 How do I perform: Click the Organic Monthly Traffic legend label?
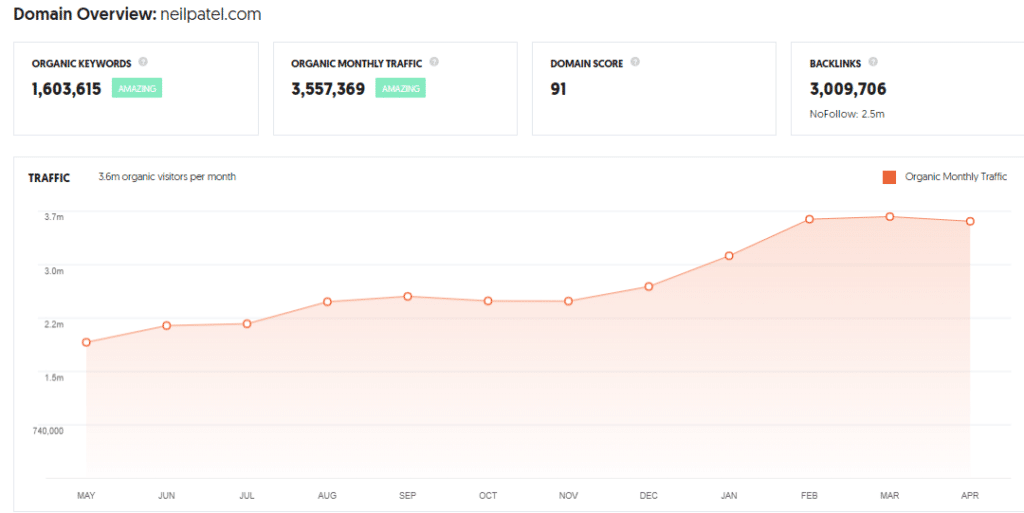point(955,176)
